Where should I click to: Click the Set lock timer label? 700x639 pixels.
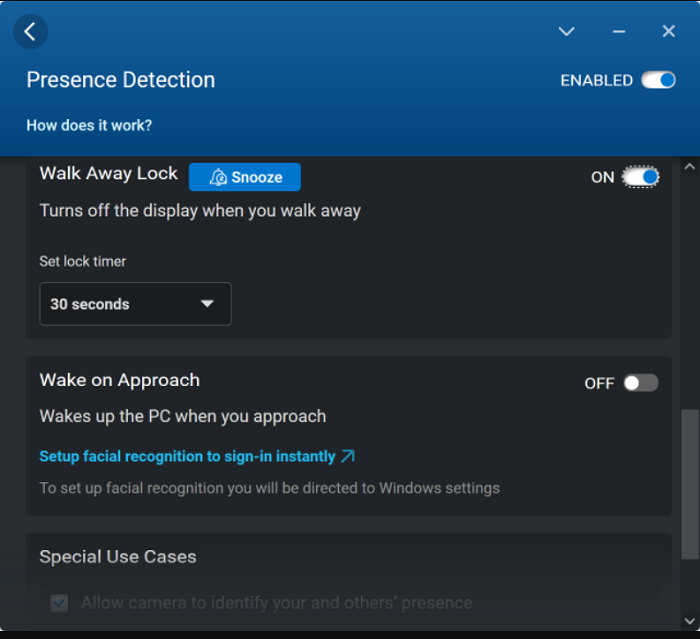pyautogui.click(x=83, y=261)
